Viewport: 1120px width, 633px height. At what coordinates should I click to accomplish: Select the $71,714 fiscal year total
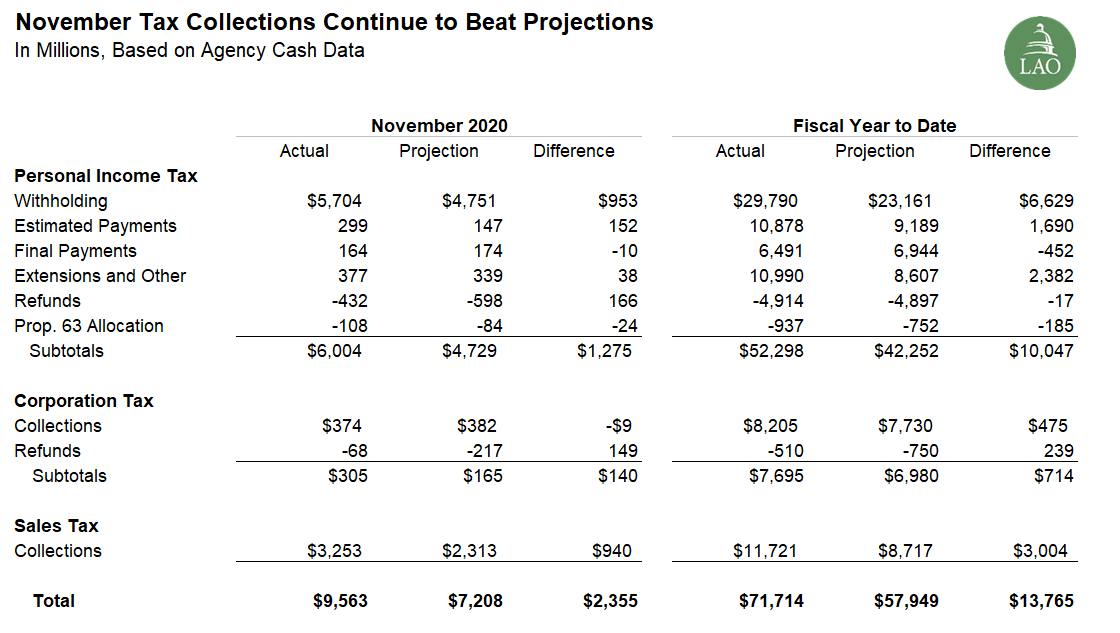coord(771,601)
